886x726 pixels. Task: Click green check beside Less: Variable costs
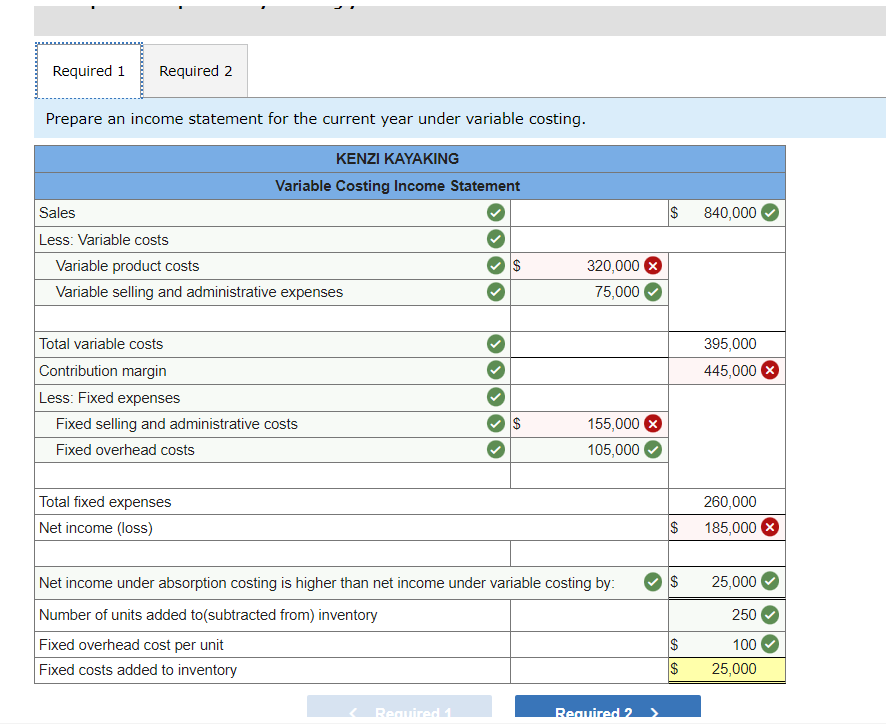(x=496, y=239)
